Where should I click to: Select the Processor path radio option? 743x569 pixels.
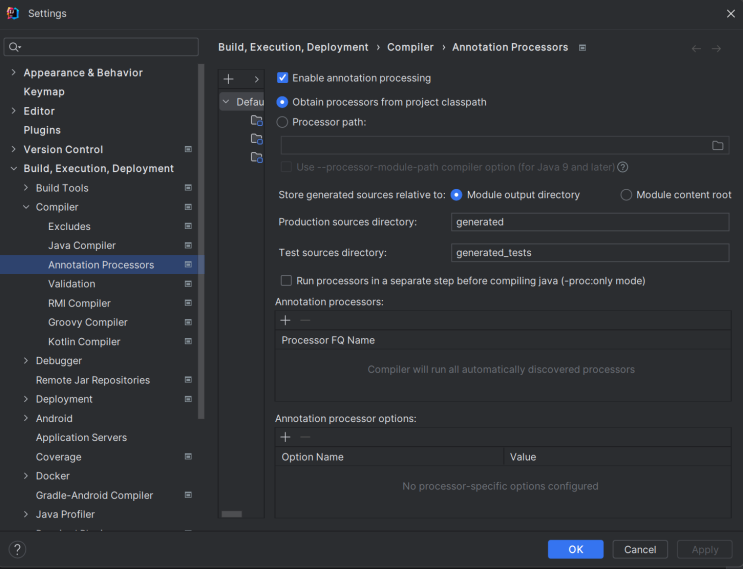(x=282, y=122)
